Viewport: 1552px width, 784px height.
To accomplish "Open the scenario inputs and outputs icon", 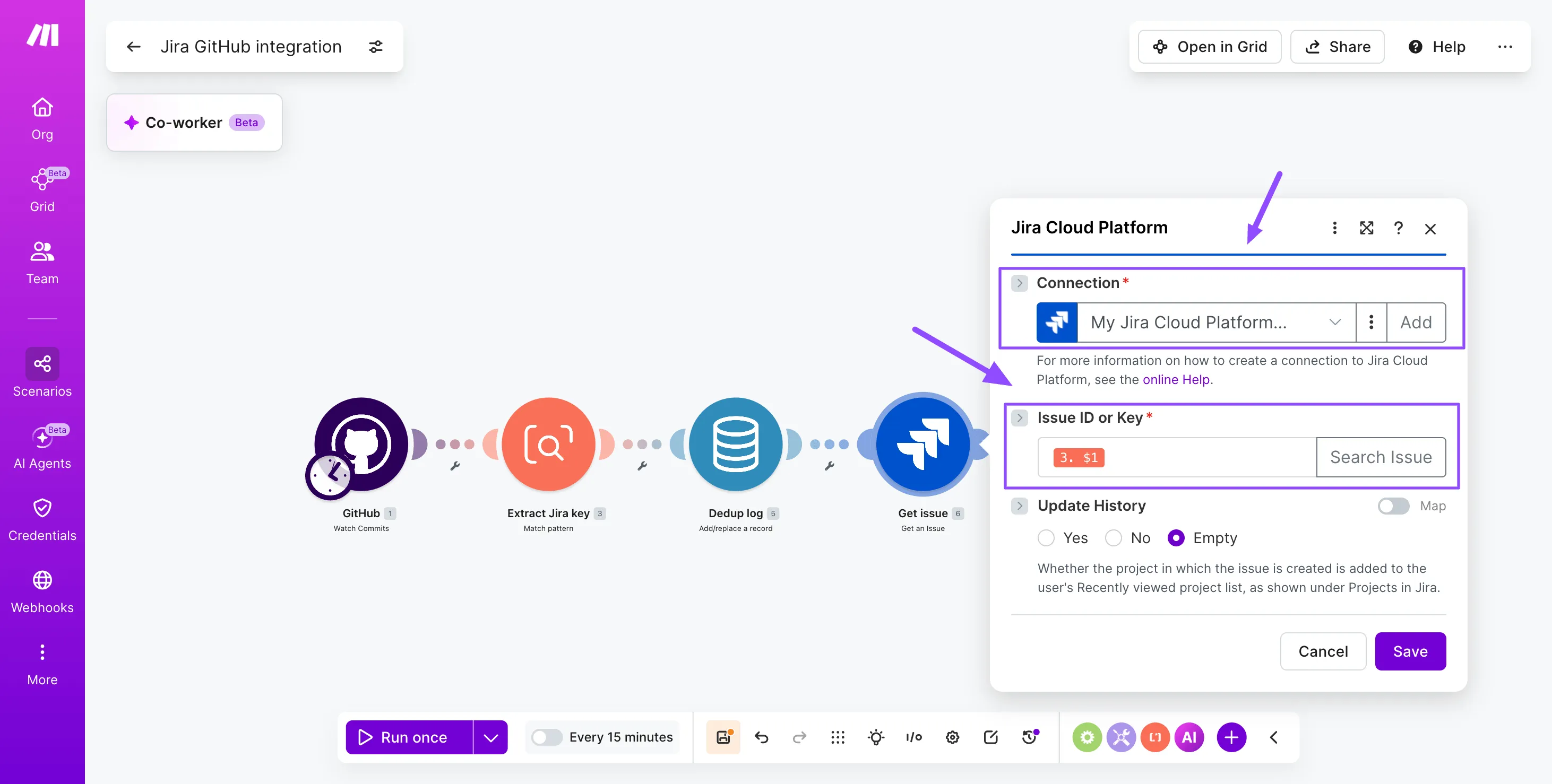I will click(x=914, y=737).
